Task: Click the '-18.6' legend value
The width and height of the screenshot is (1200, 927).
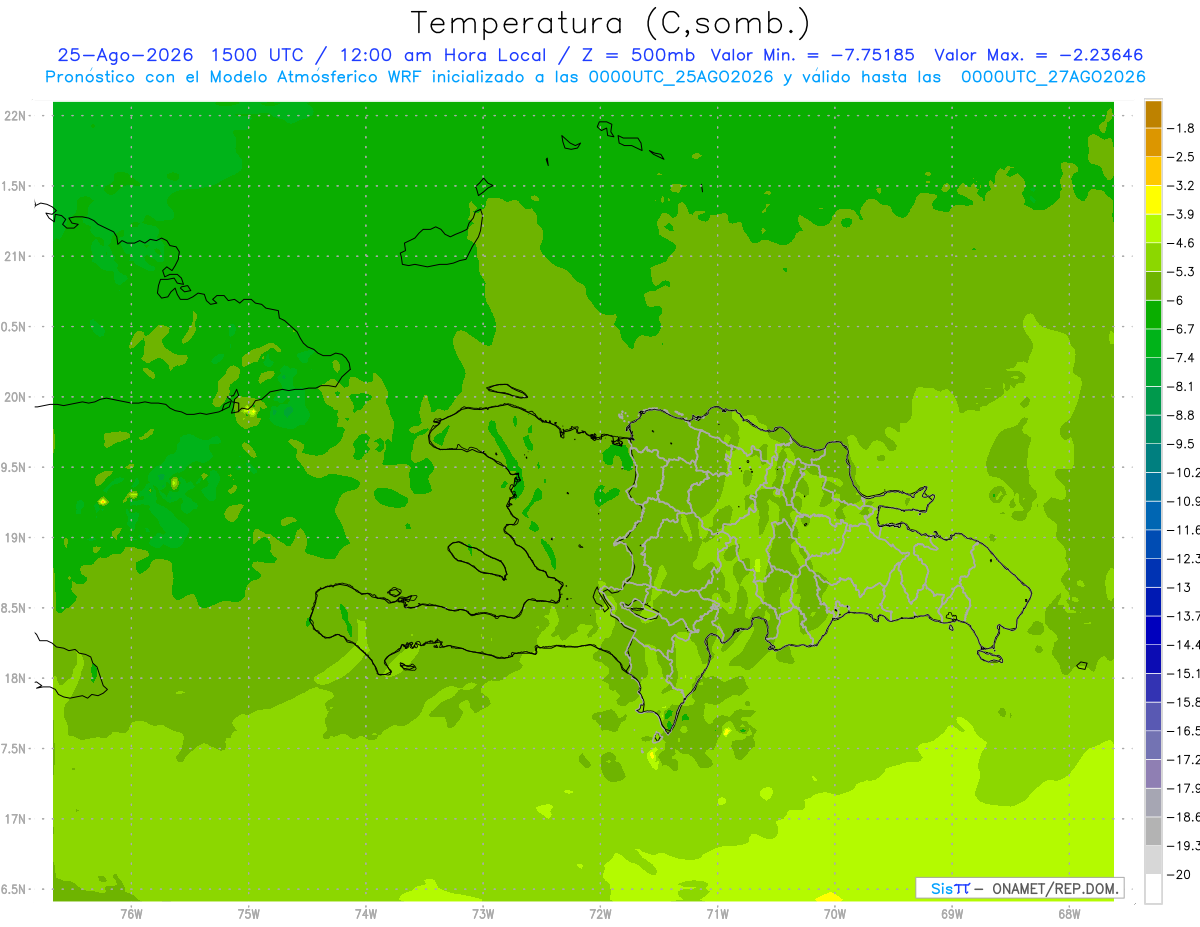Action: pos(1183,816)
